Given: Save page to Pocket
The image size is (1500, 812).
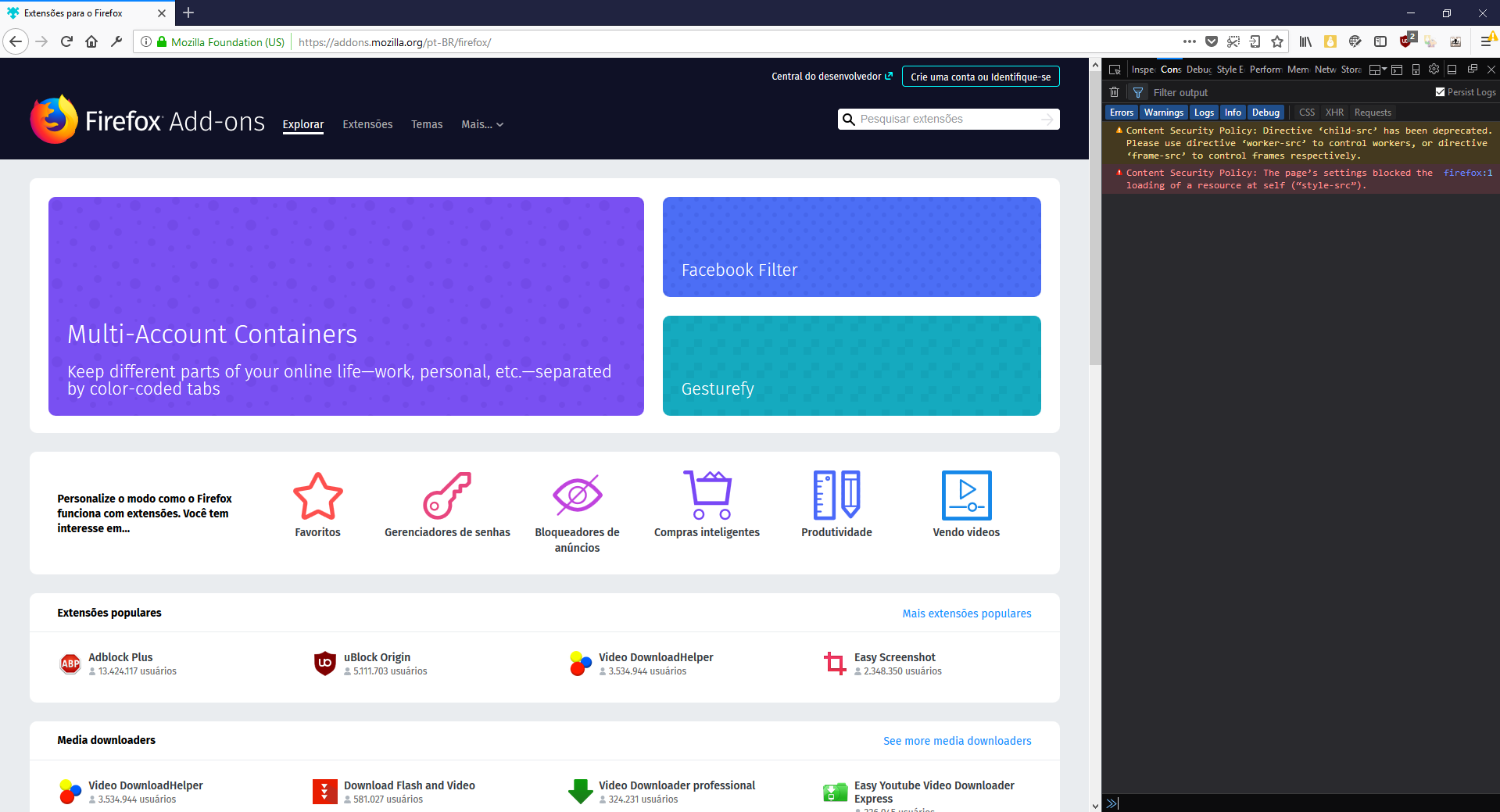Looking at the screenshot, I should tap(1212, 41).
